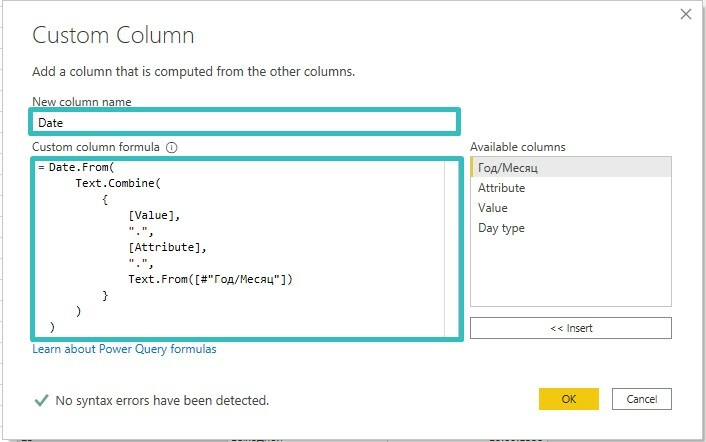Click the << Insert button
706x442 pixels.
point(570,328)
